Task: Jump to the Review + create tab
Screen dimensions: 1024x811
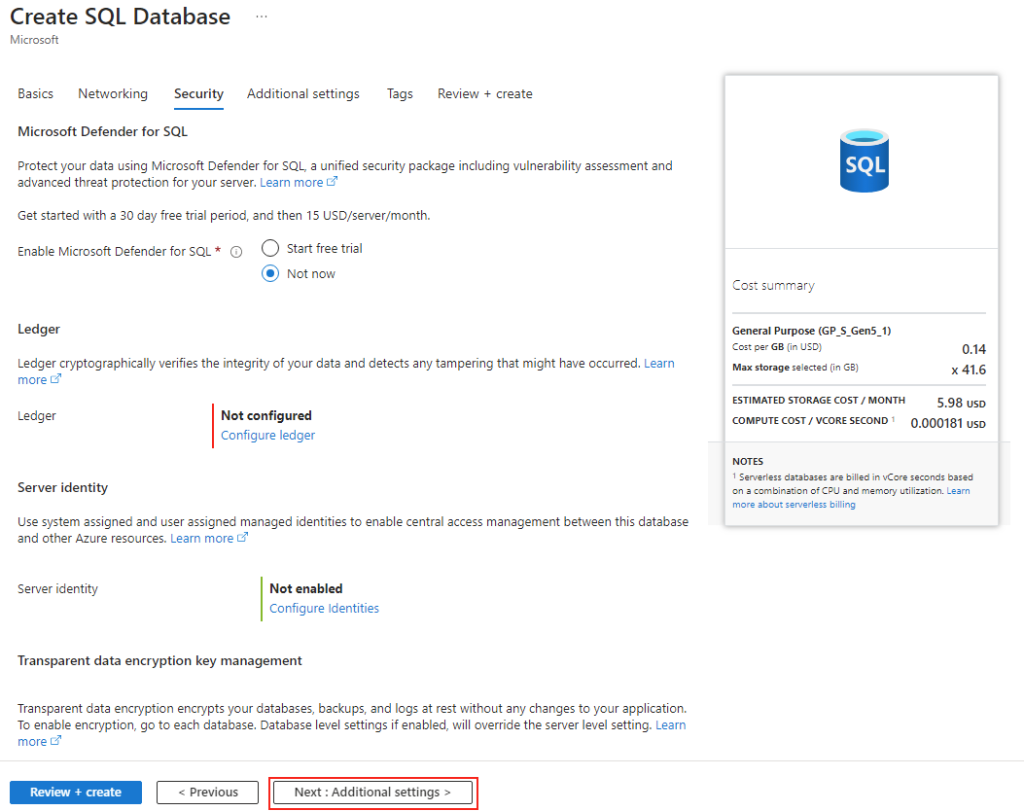Action: pos(485,94)
